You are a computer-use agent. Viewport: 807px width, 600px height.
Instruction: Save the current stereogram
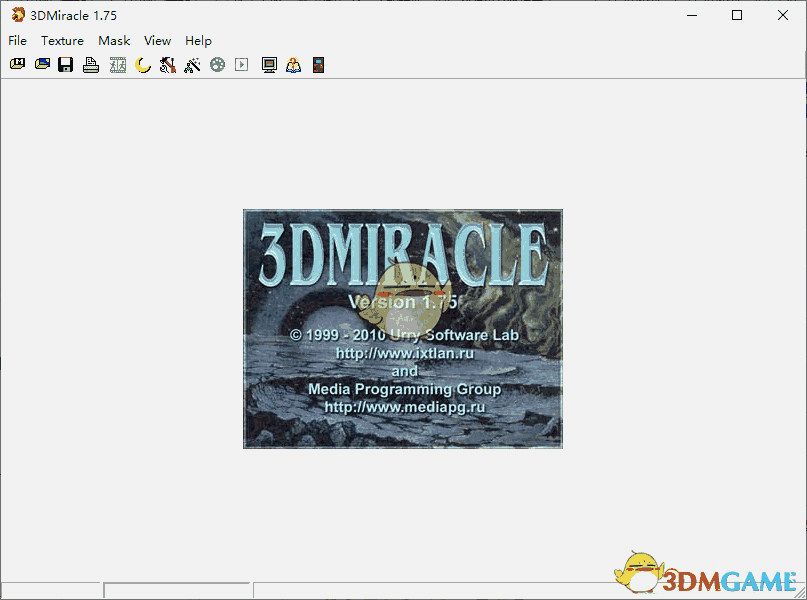coord(65,64)
